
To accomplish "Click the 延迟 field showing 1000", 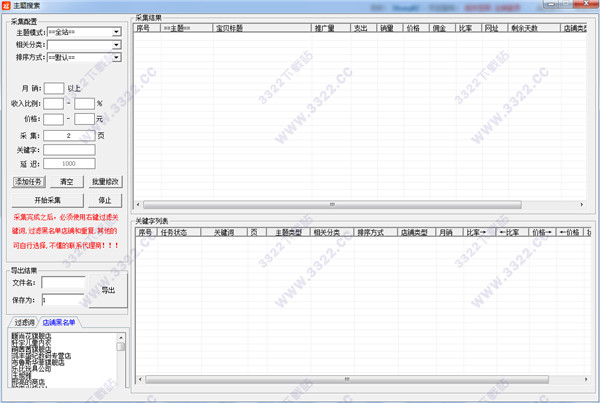I will pos(69,164).
